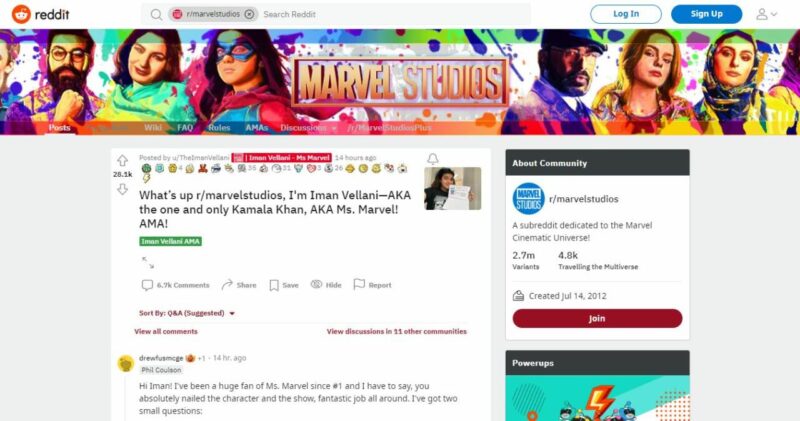Open the Sort By Q&A dropdown

[x=187, y=313]
